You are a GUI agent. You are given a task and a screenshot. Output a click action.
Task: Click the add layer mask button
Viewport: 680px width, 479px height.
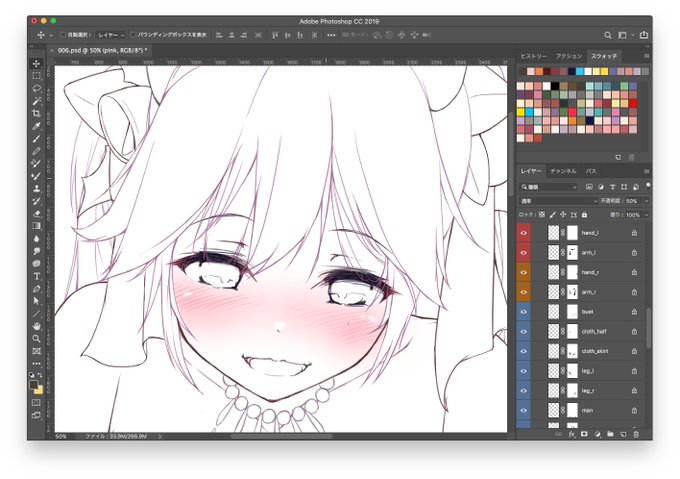coord(584,434)
